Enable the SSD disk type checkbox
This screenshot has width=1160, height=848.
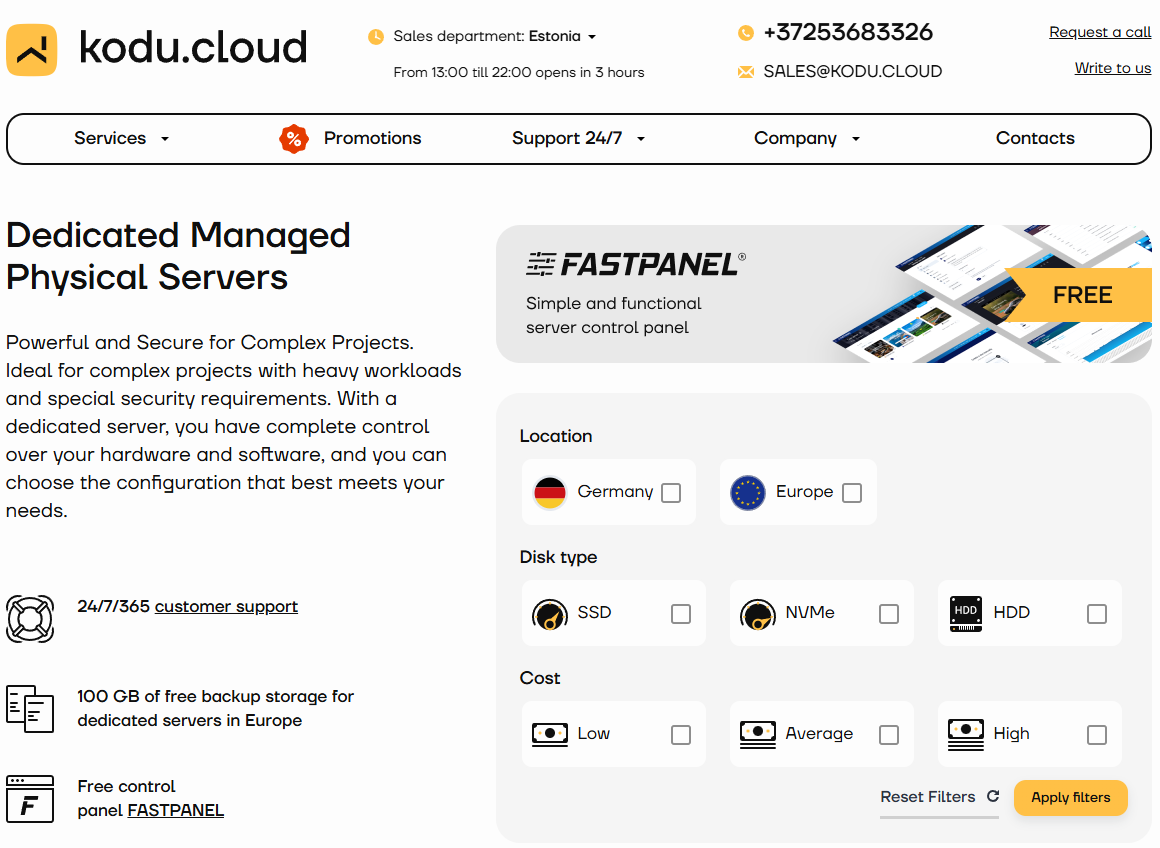tap(681, 613)
